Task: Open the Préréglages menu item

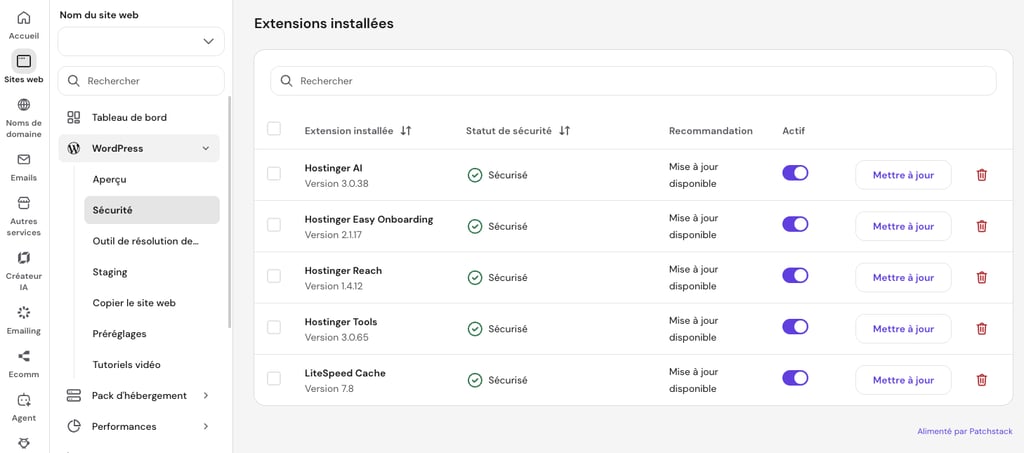Action: click(152, 334)
